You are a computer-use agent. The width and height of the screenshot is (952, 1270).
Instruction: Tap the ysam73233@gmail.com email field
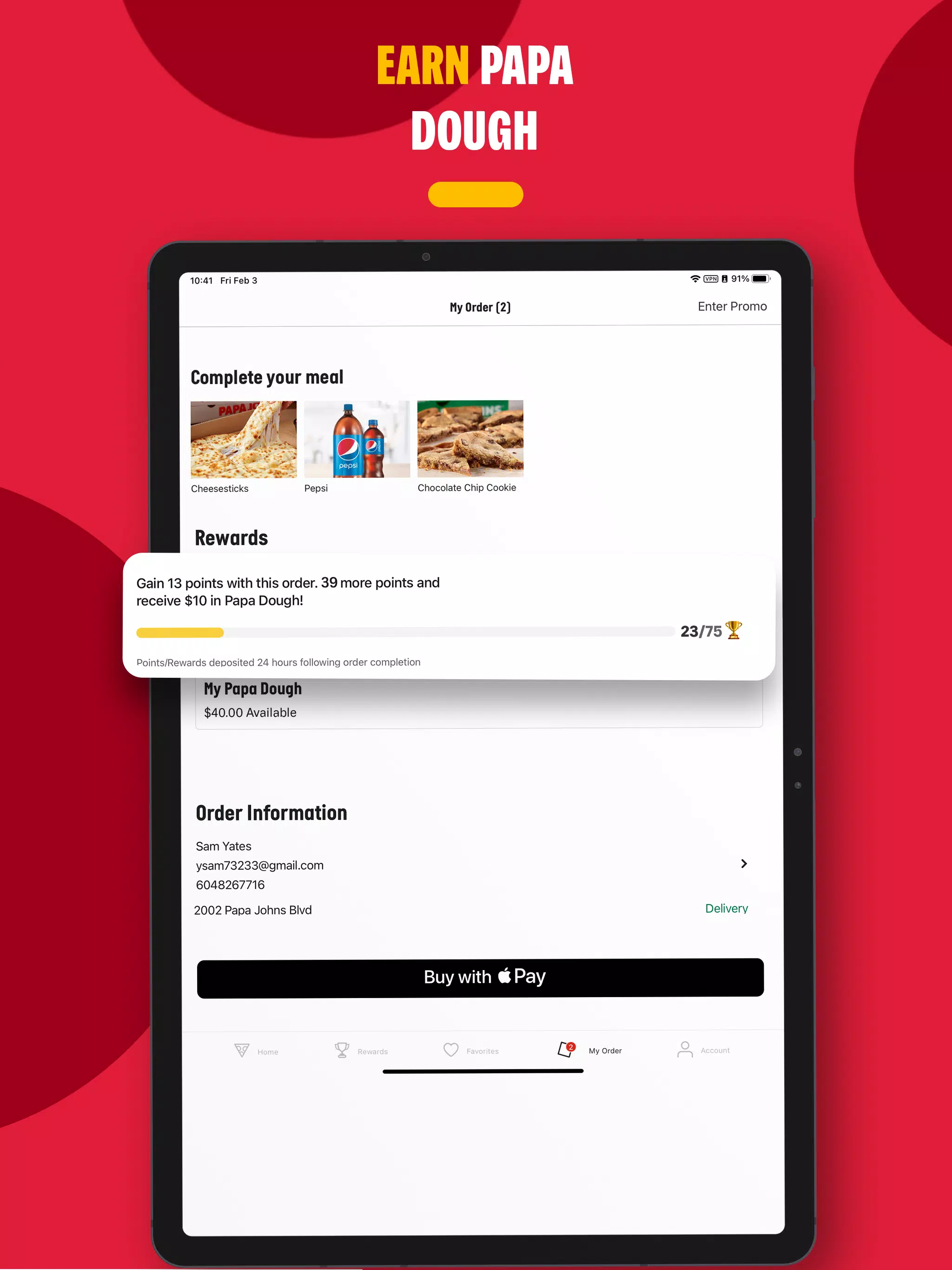[x=260, y=865]
